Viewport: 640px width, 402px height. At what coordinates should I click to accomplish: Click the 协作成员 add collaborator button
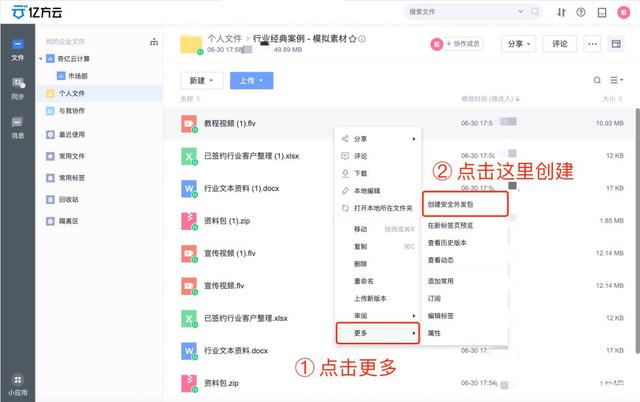pos(464,44)
